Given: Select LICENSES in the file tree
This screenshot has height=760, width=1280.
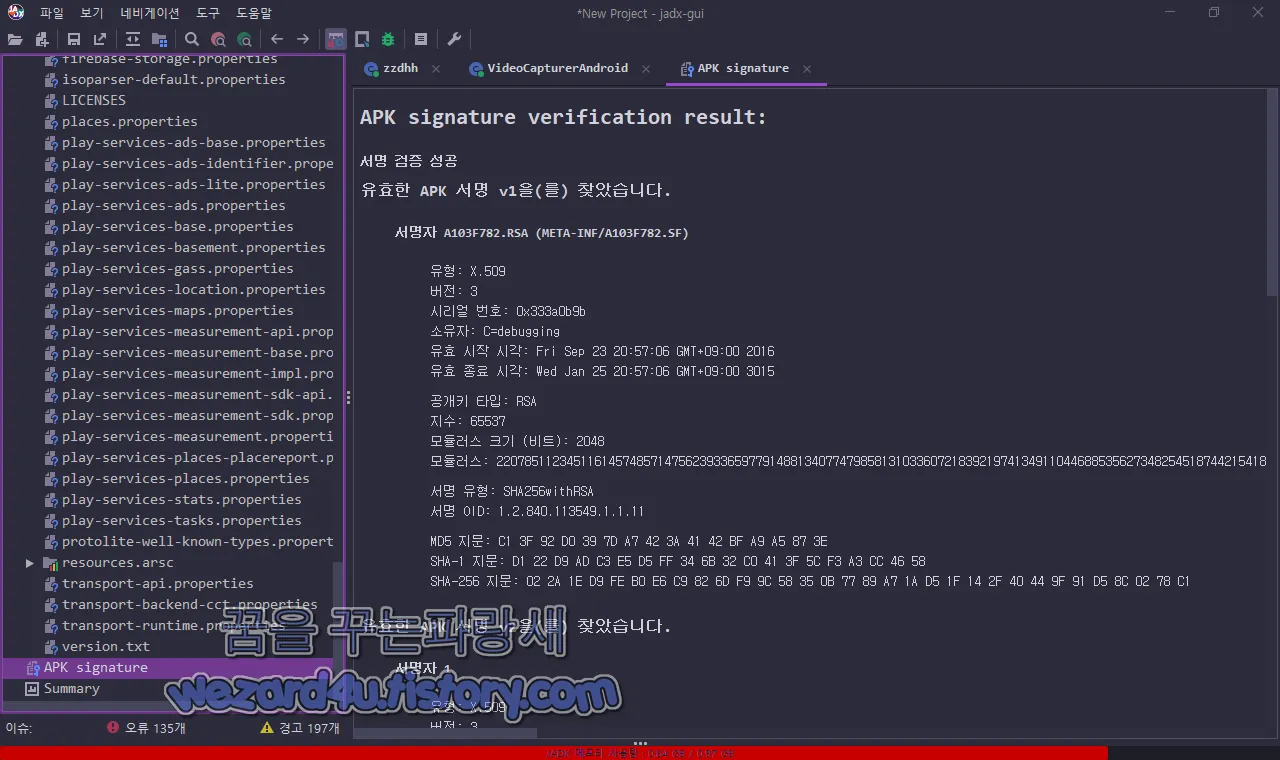Looking at the screenshot, I should pyautogui.click(x=94, y=101).
